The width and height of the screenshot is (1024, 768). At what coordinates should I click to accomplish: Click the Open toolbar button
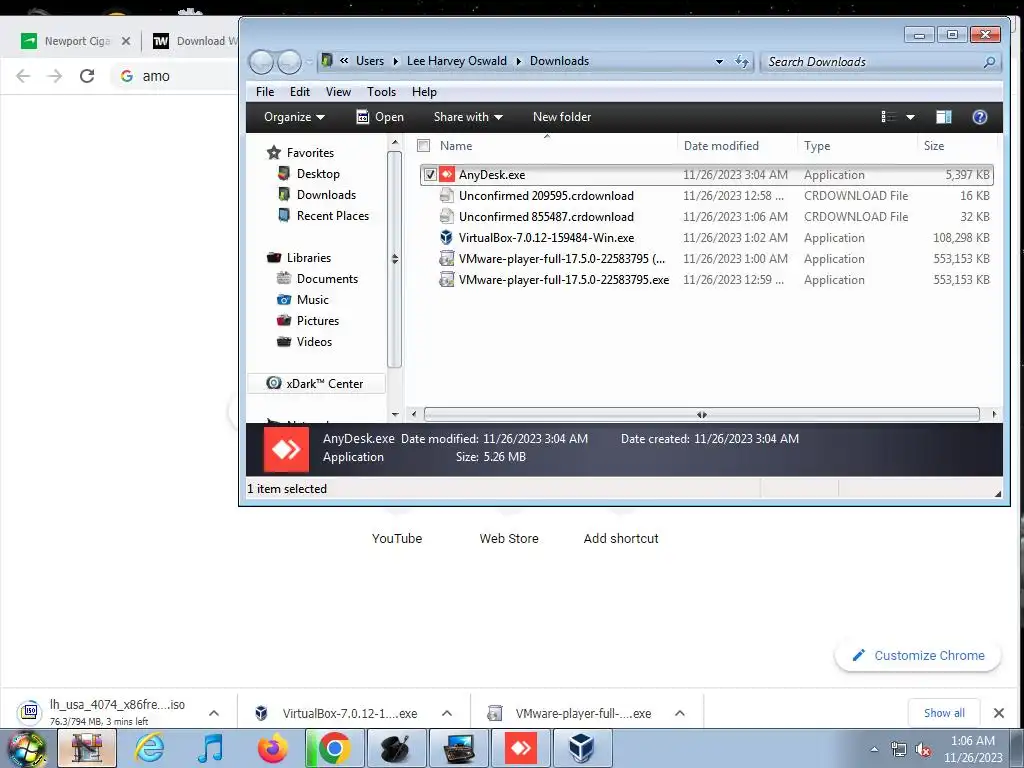tap(380, 117)
